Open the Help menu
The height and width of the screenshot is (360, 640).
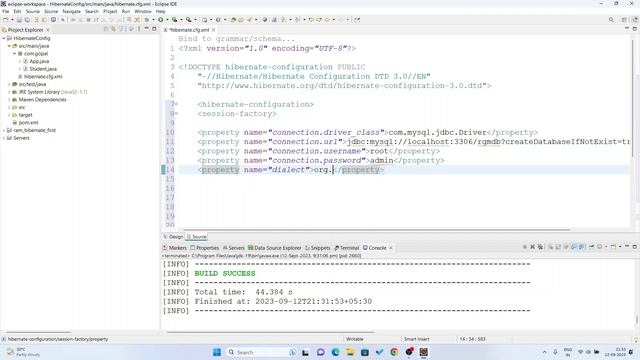click(160, 11)
